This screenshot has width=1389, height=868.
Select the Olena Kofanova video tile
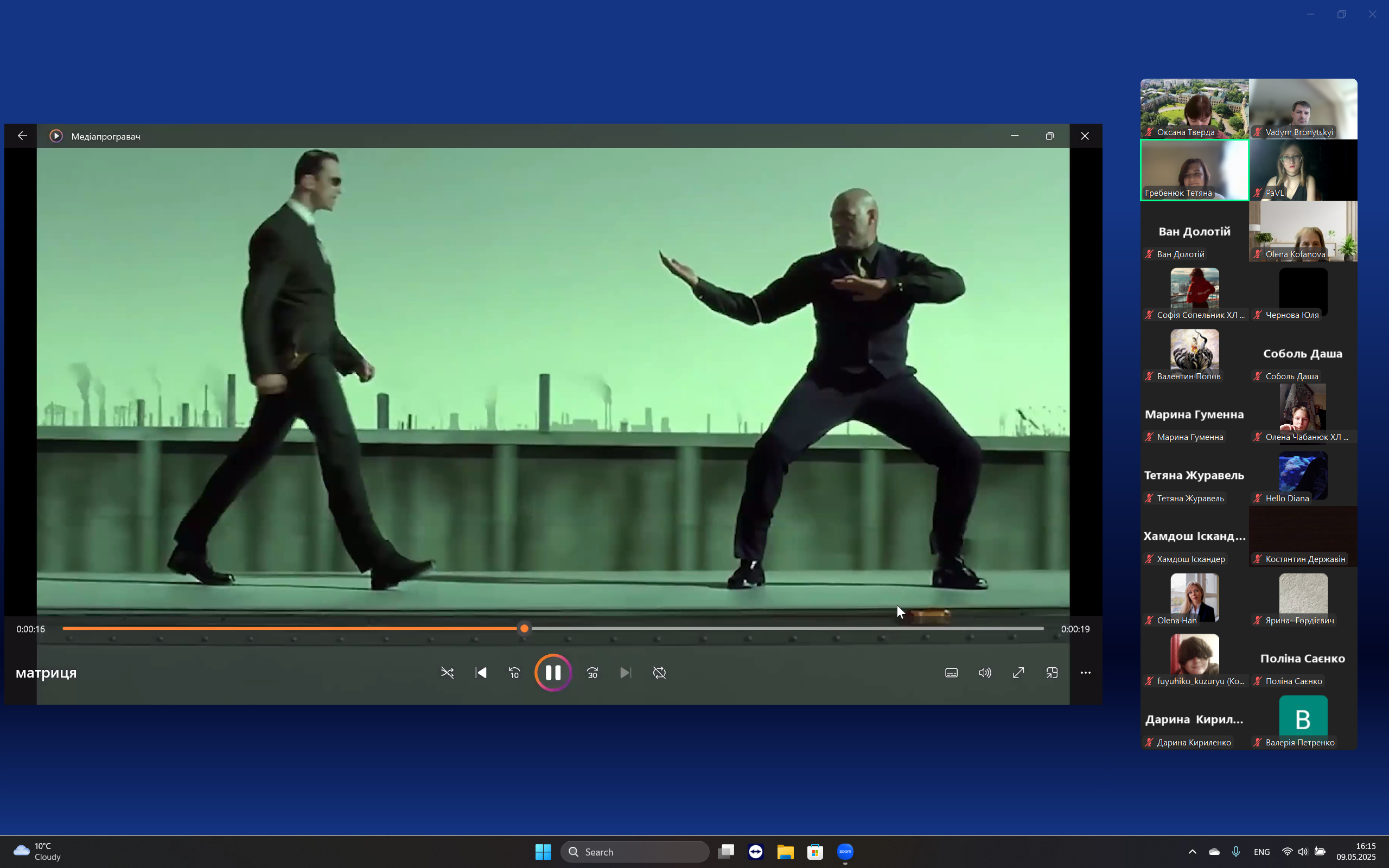click(1303, 231)
